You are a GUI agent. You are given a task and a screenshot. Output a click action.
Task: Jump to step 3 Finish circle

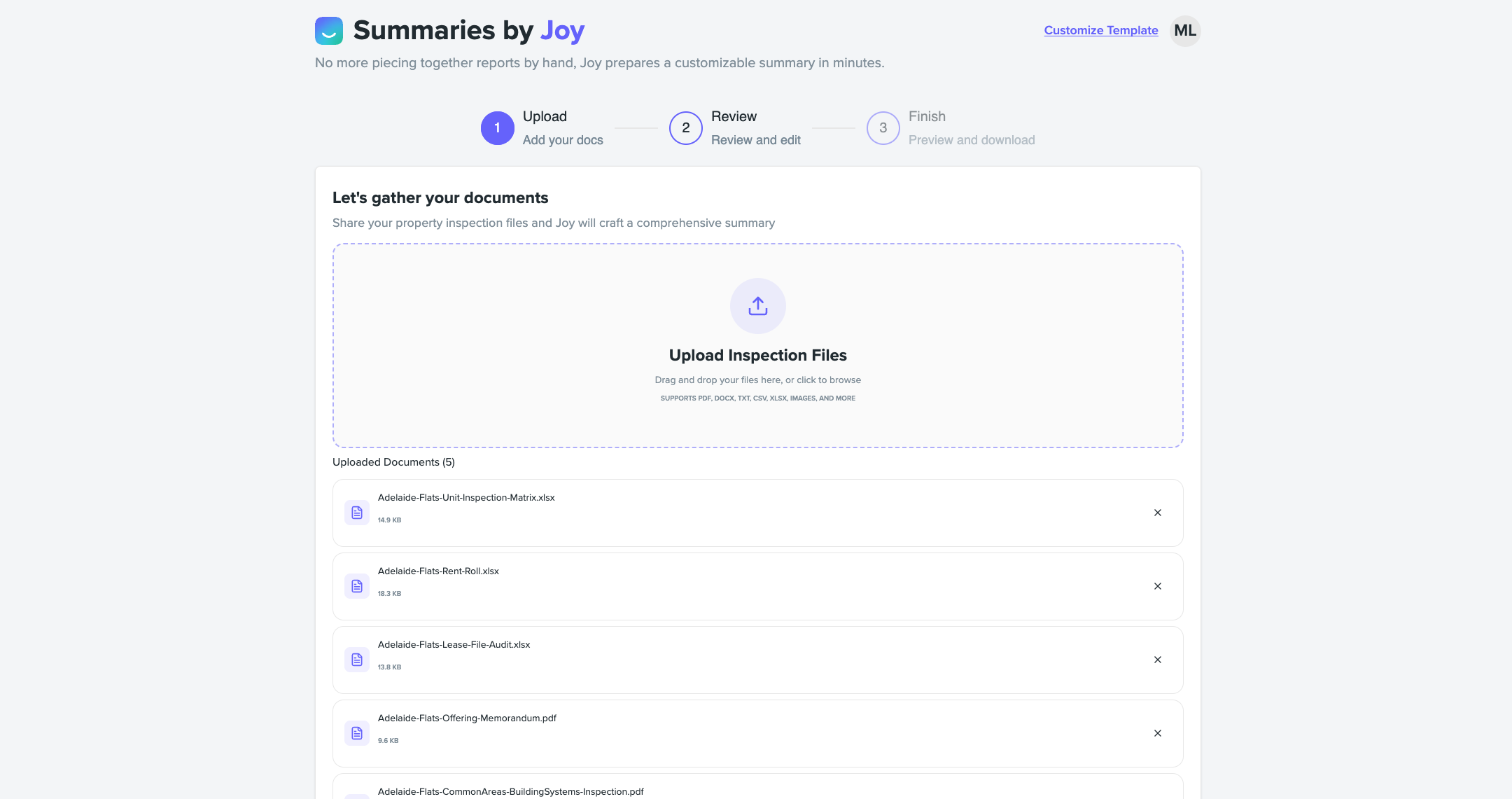(883, 128)
